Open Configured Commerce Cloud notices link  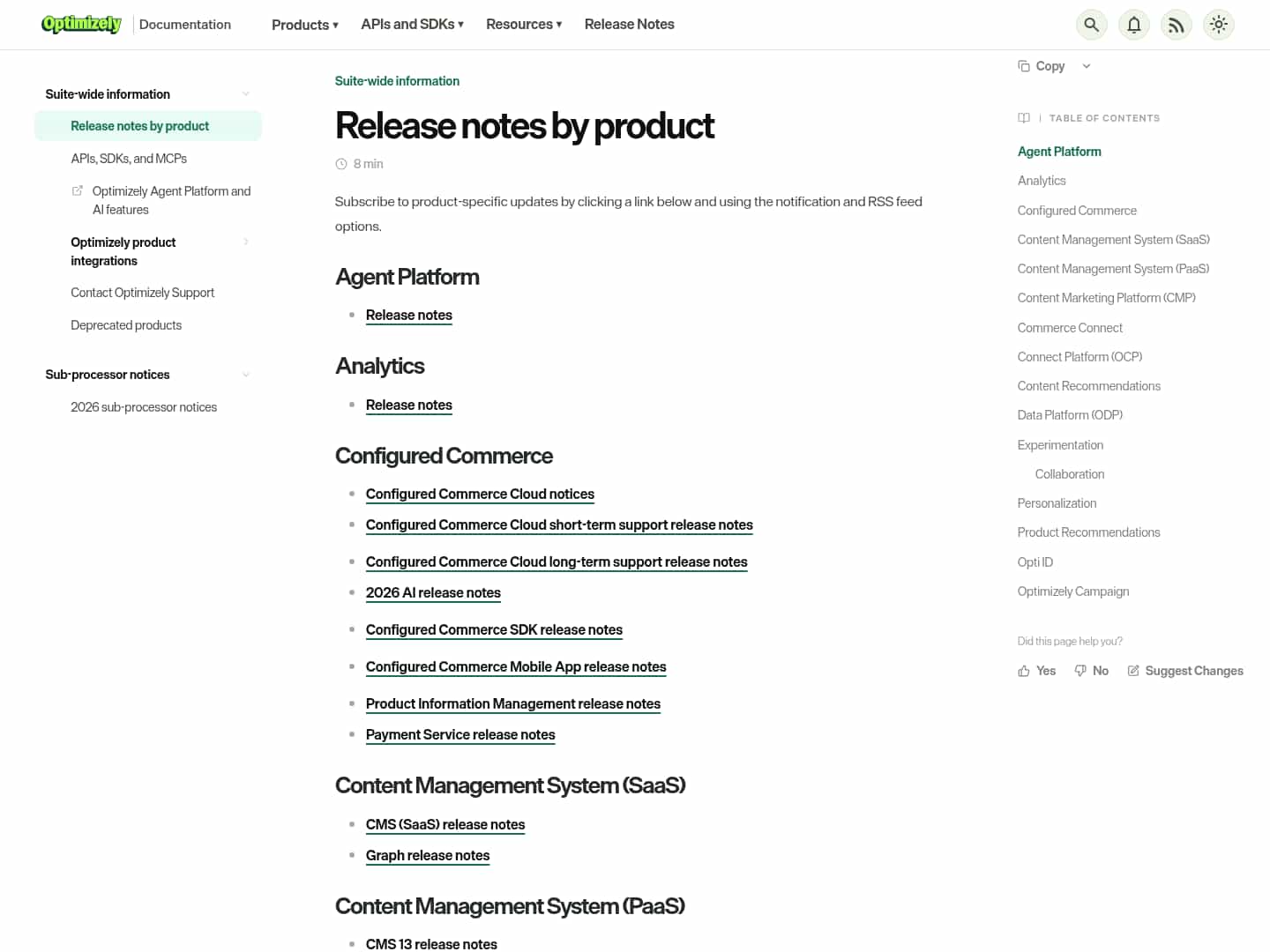point(480,495)
